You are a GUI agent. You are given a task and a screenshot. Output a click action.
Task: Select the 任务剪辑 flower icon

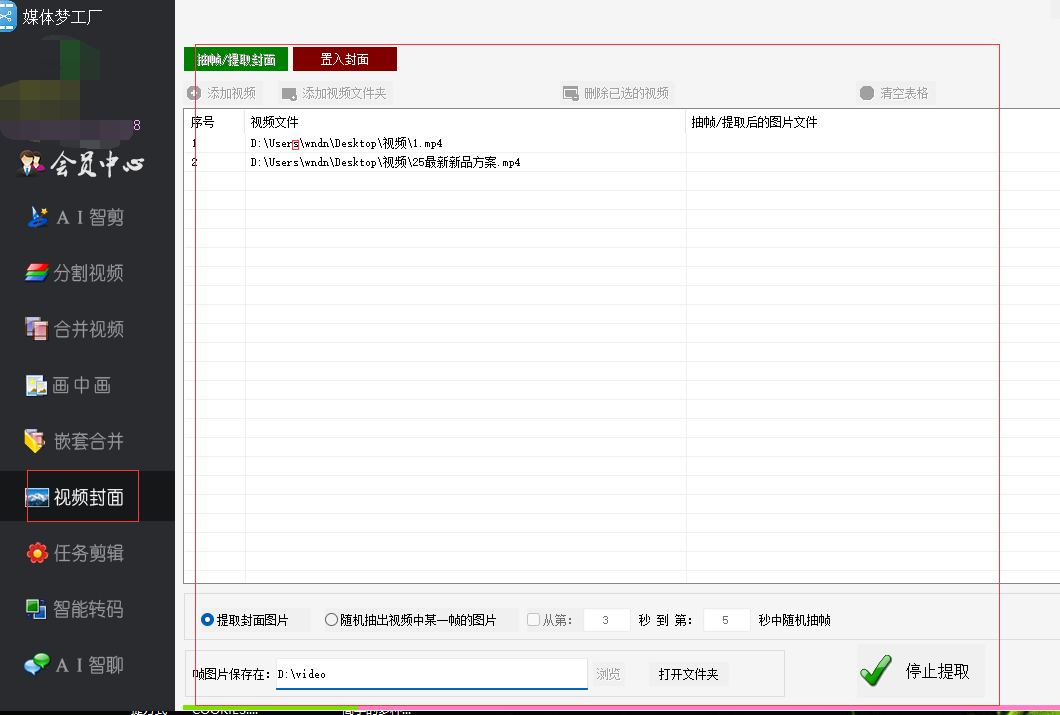pos(36,553)
